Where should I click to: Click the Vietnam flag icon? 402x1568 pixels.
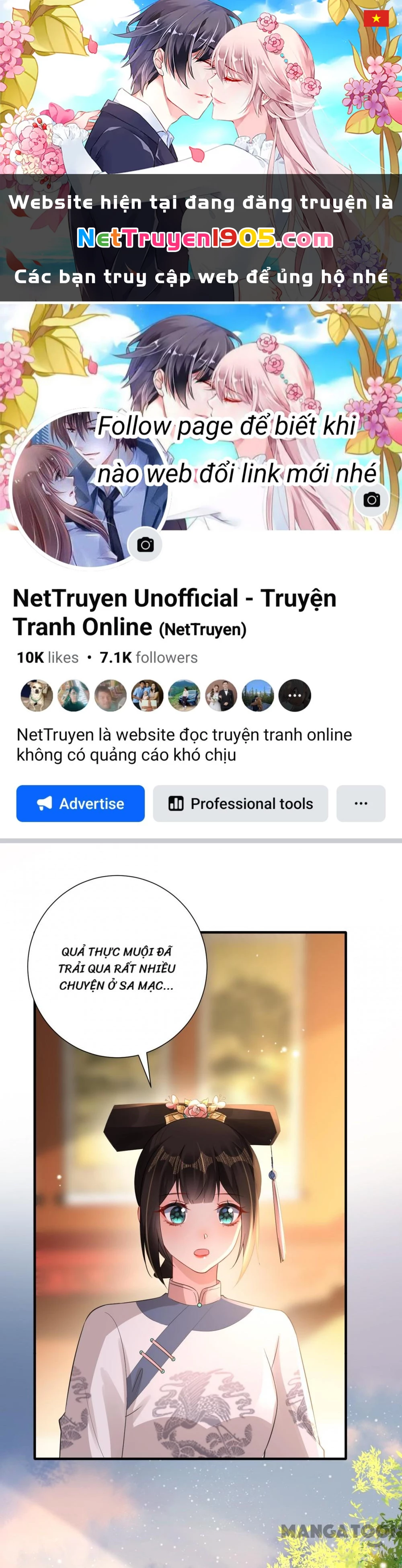point(376,18)
